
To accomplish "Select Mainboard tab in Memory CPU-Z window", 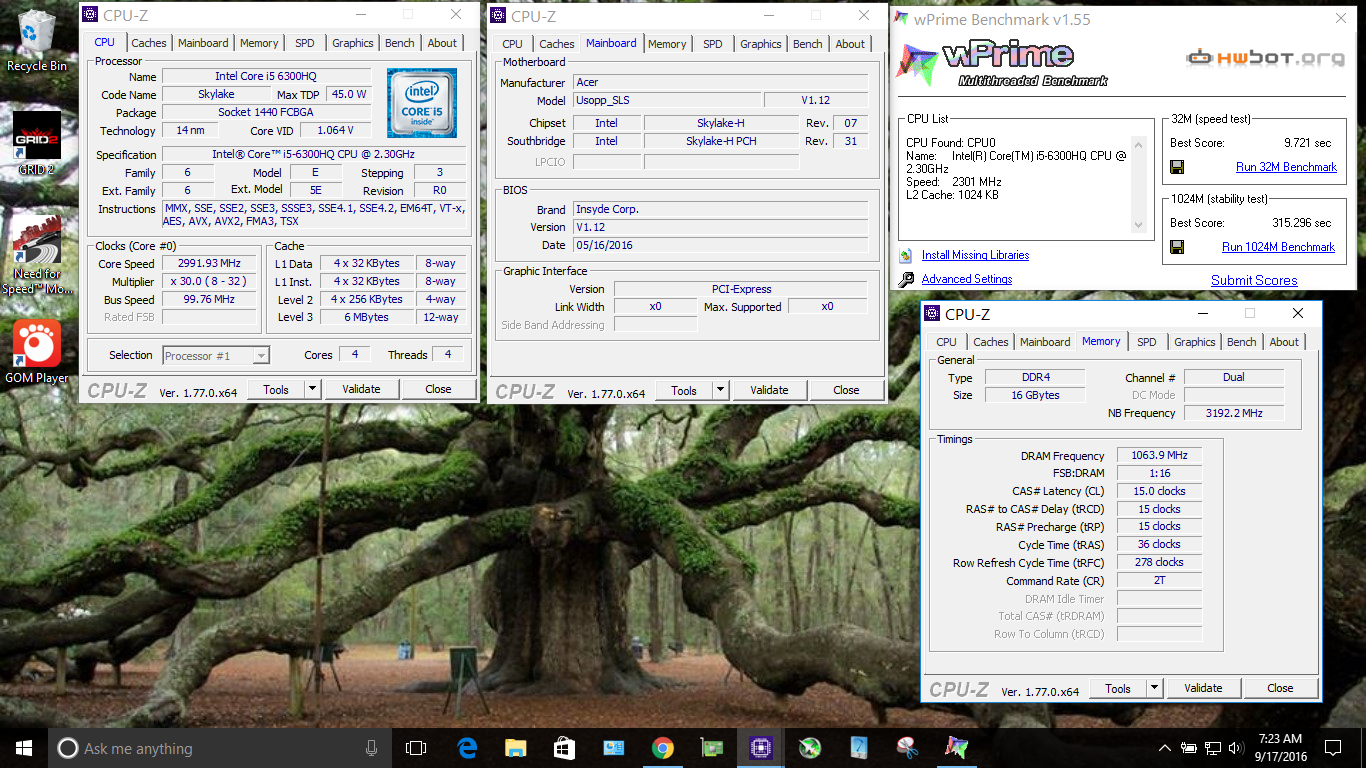I will pos(1045,342).
